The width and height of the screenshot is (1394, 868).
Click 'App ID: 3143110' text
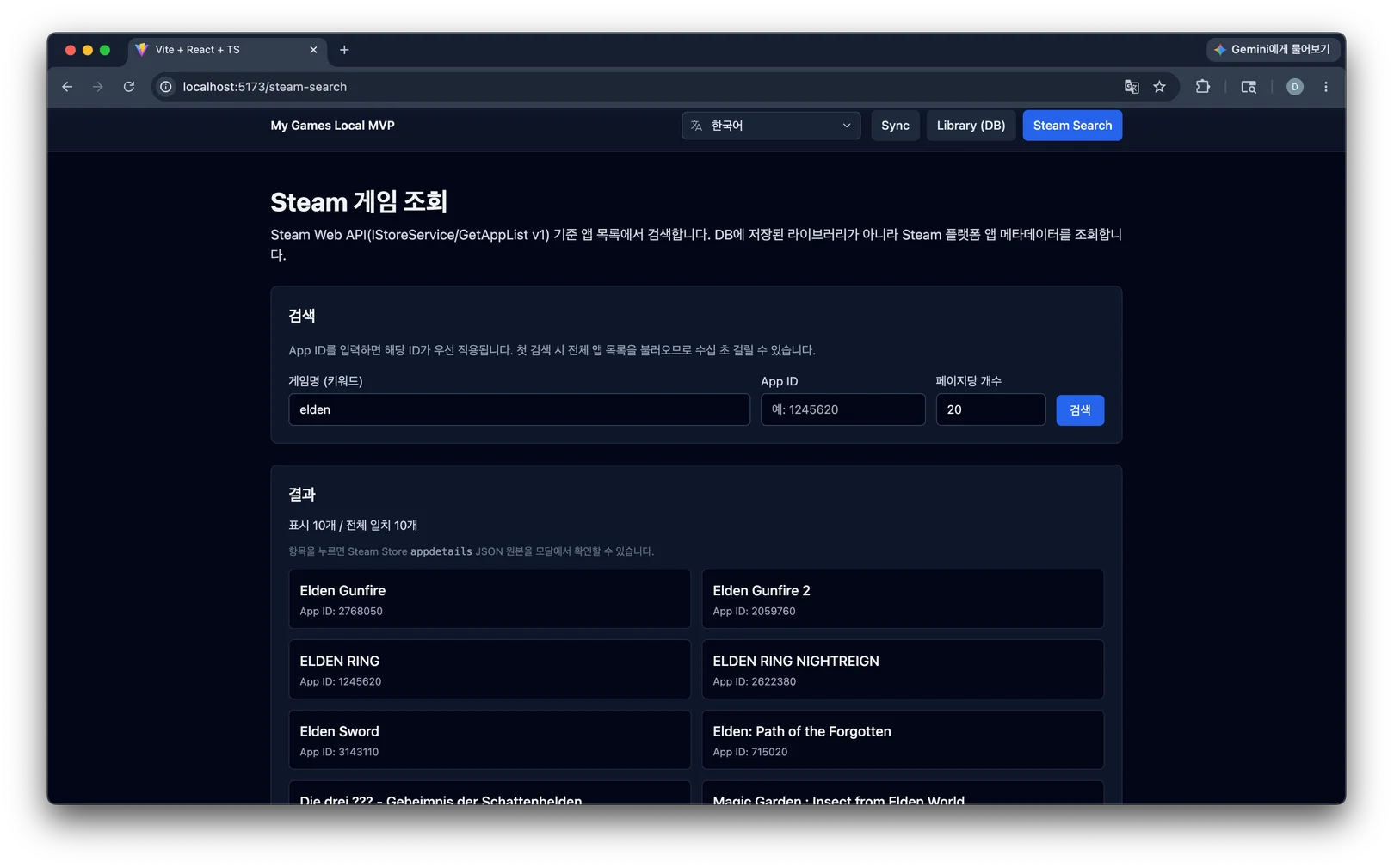(339, 752)
